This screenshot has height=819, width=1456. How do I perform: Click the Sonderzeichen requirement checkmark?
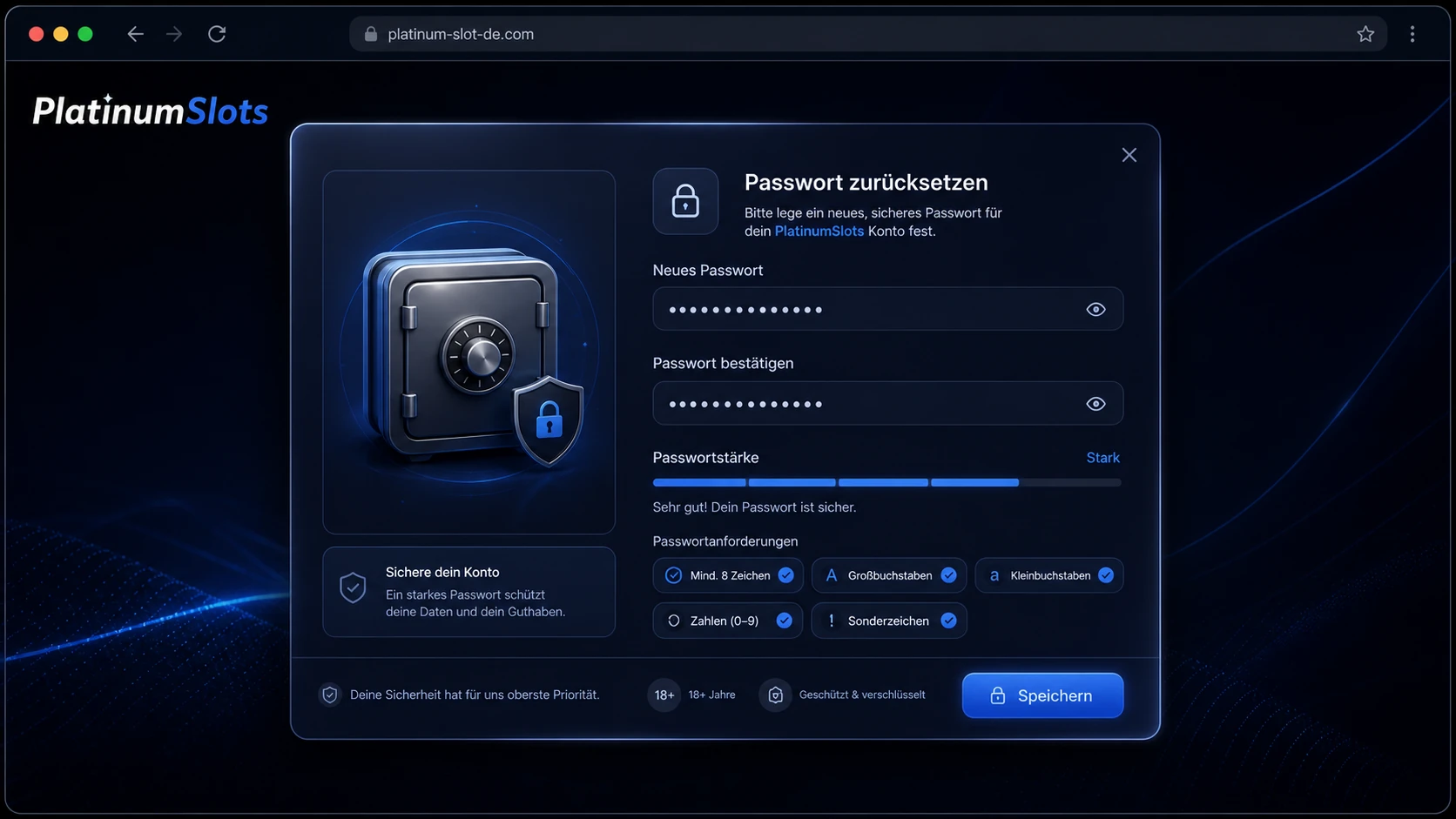948,621
